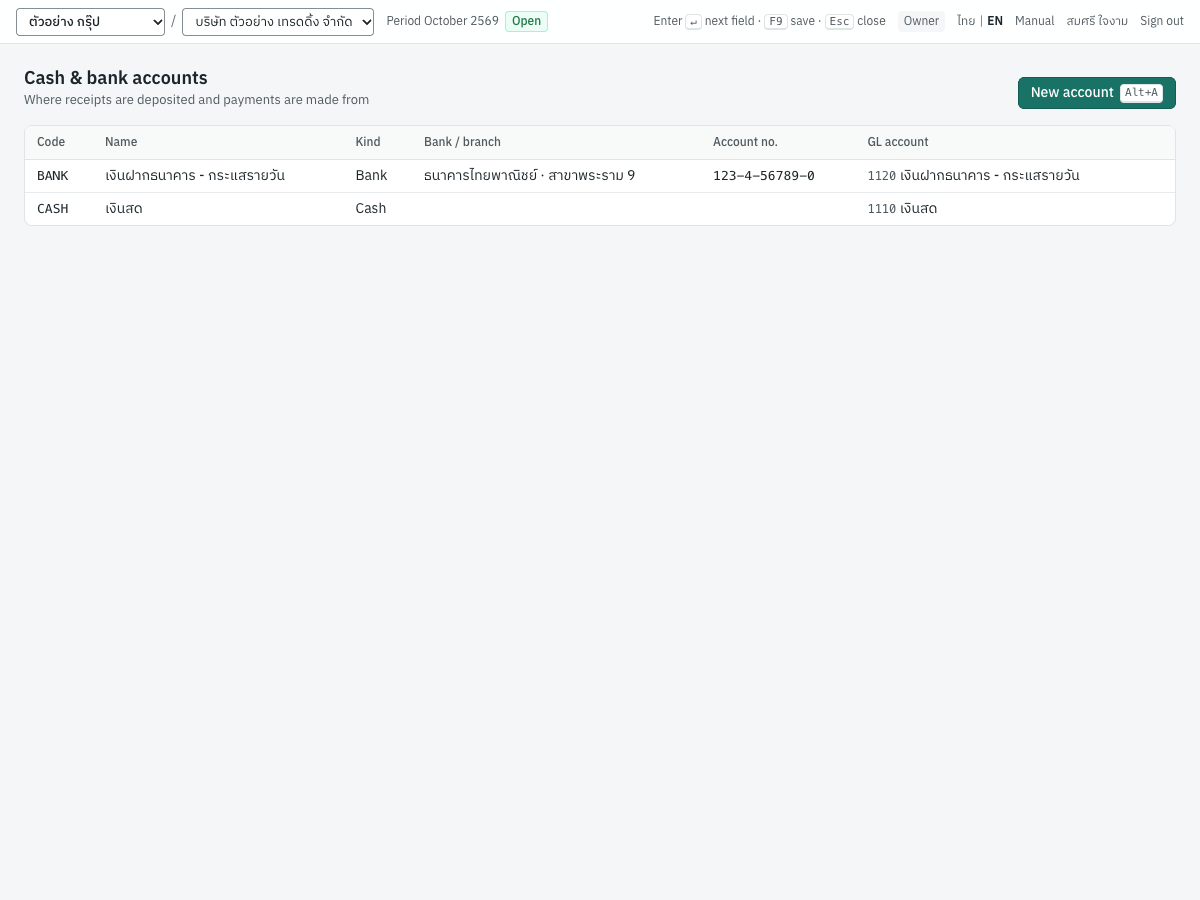Click the Kind value Bank
1200x900 pixels.
tap(371, 176)
